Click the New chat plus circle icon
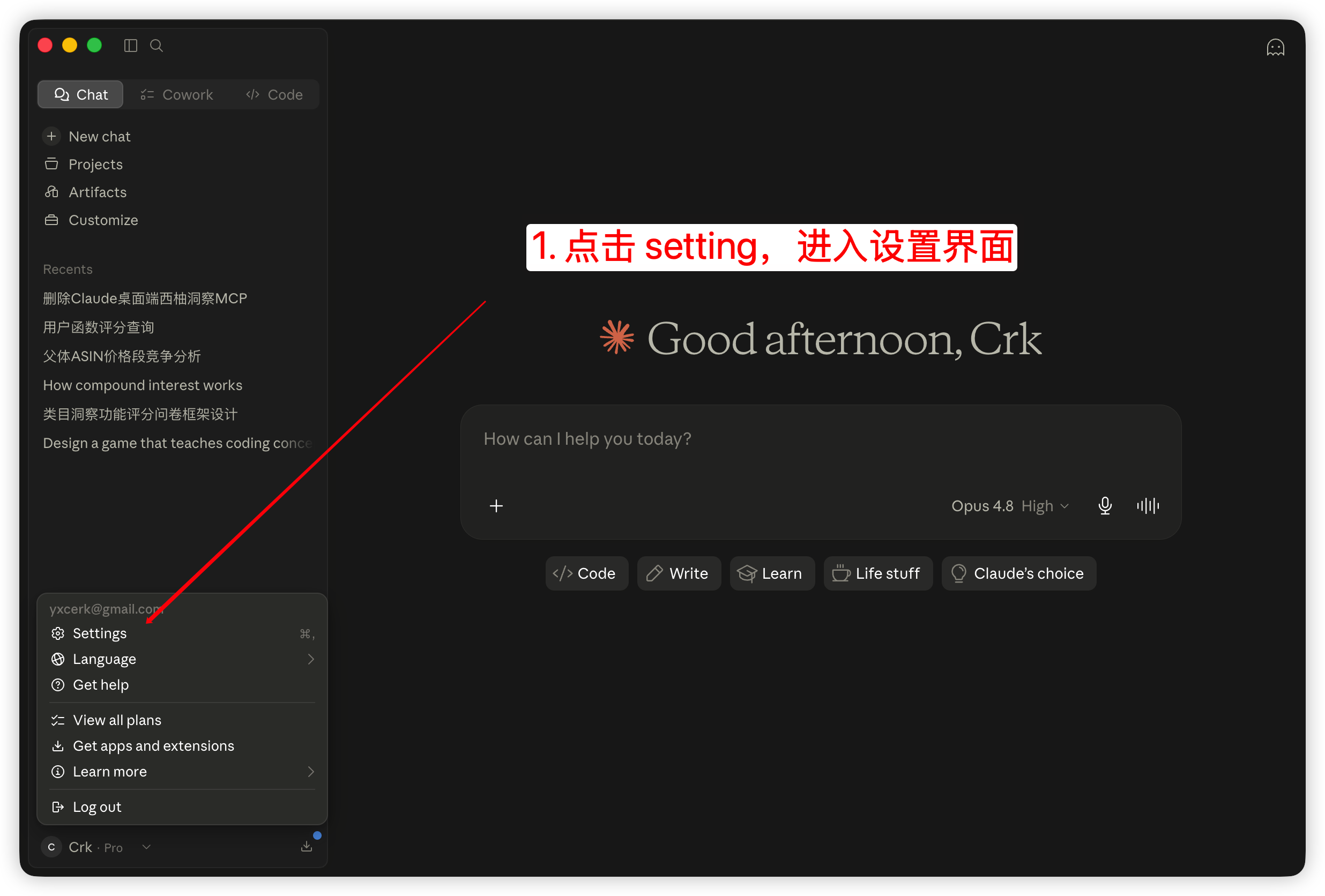The width and height of the screenshot is (1325, 896). coord(51,136)
